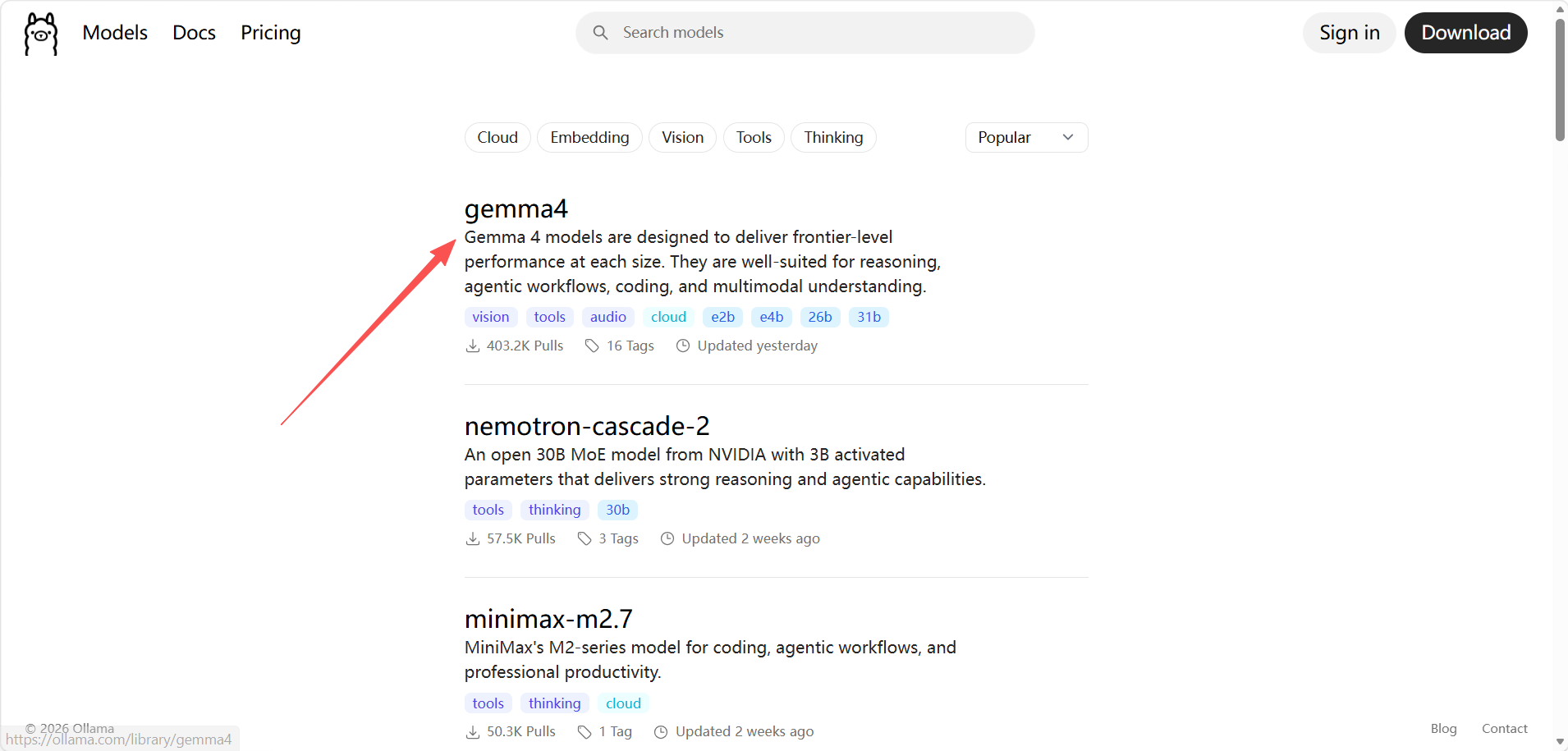Click download icon beside 57.5K Pulls
The image size is (1568, 751).
point(473,539)
